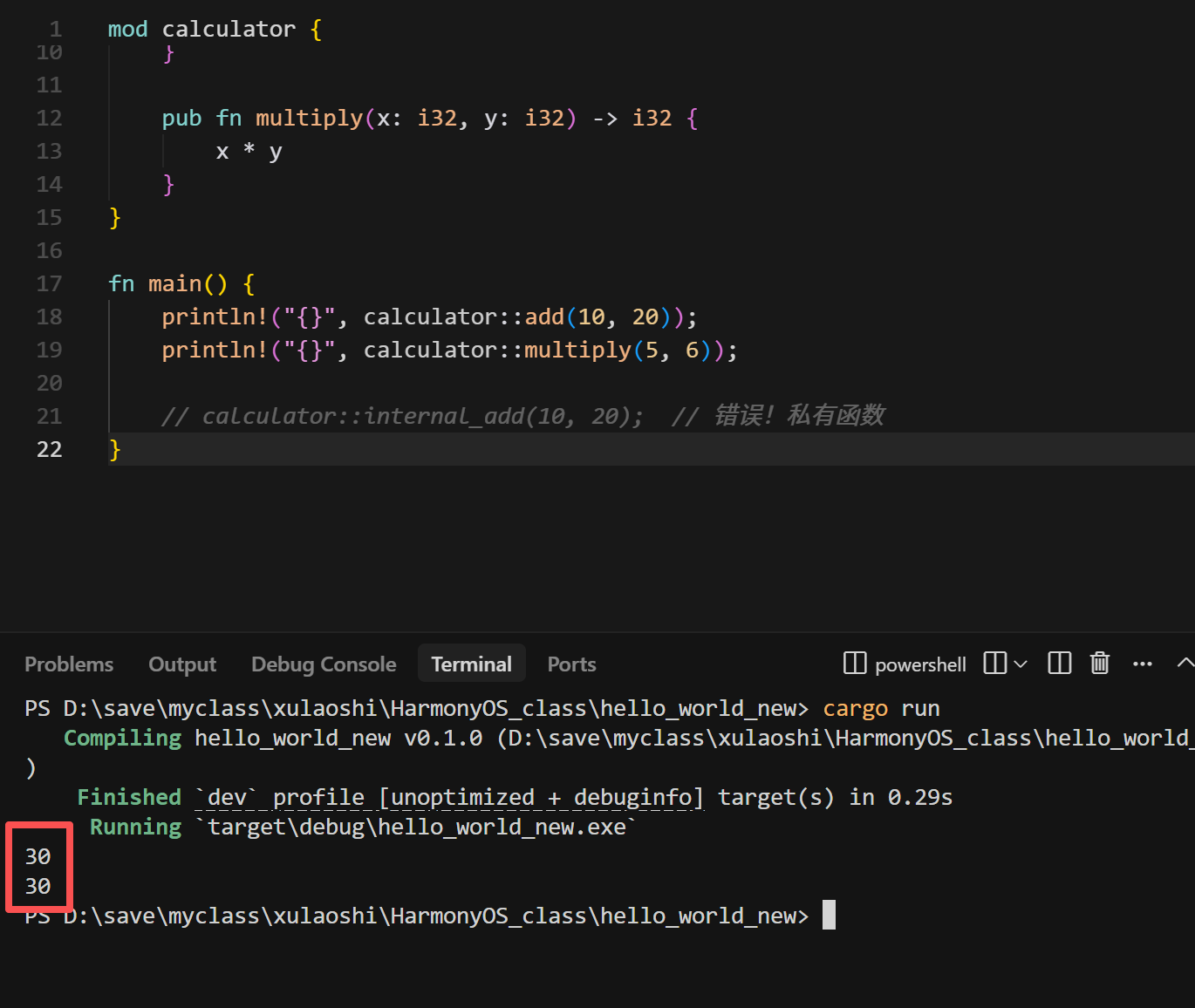Click the 'cargo run' command in terminal

(x=881, y=708)
